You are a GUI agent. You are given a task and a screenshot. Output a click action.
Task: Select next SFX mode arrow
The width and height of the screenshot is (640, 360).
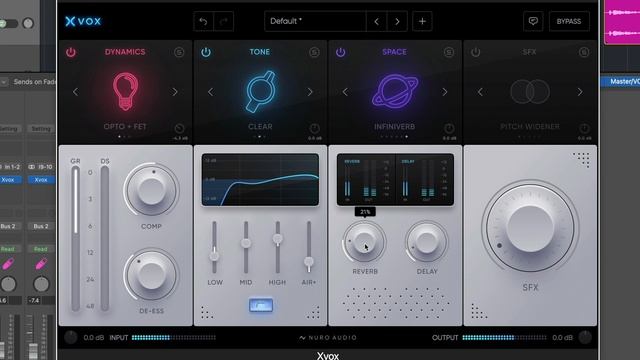(x=580, y=92)
